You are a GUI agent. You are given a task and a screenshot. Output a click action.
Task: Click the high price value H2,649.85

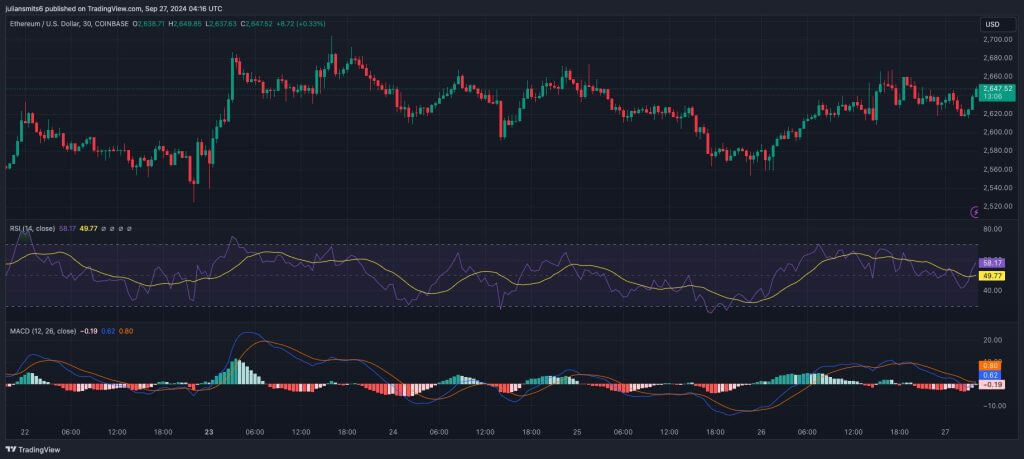185,24
